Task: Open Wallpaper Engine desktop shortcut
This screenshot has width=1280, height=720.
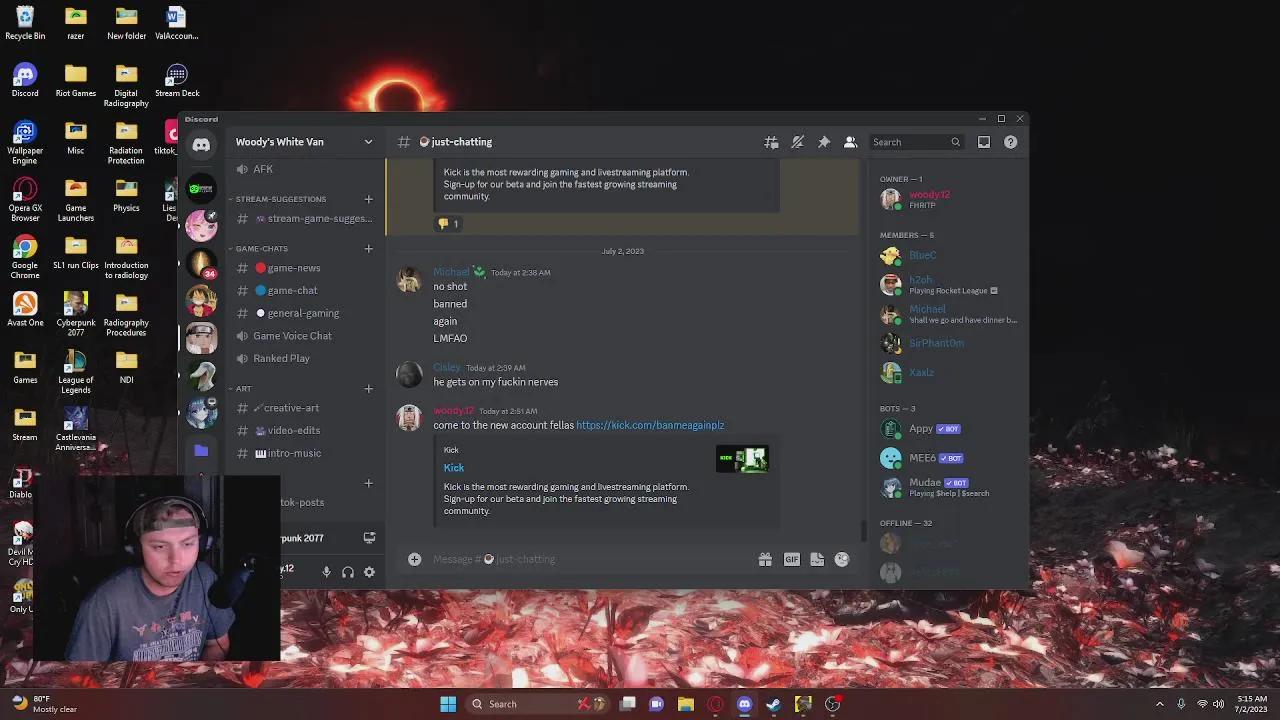Action: click(x=25, y=143)
